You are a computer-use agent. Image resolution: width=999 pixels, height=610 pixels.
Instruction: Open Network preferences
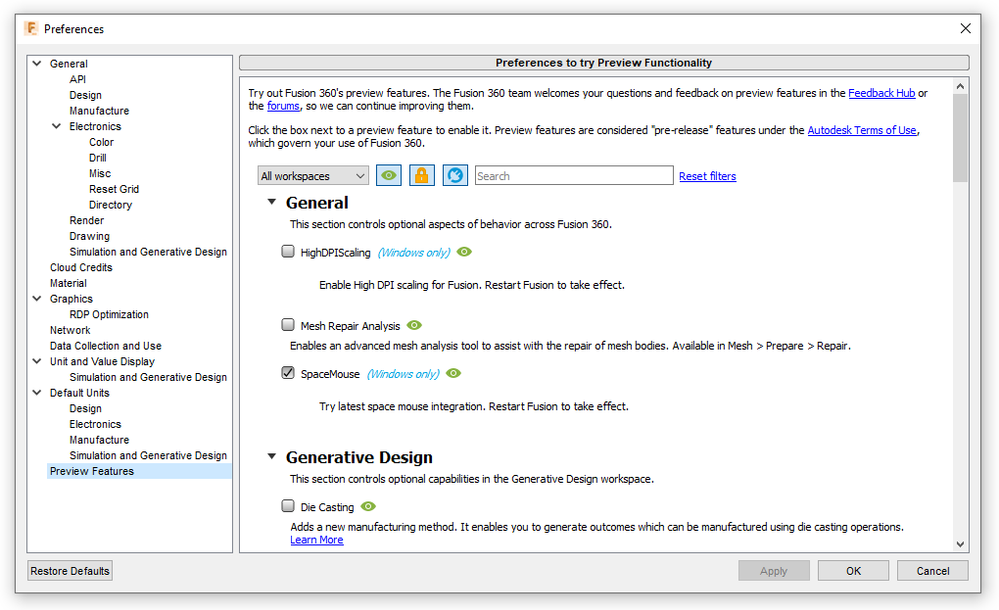(x=70, y=330)
